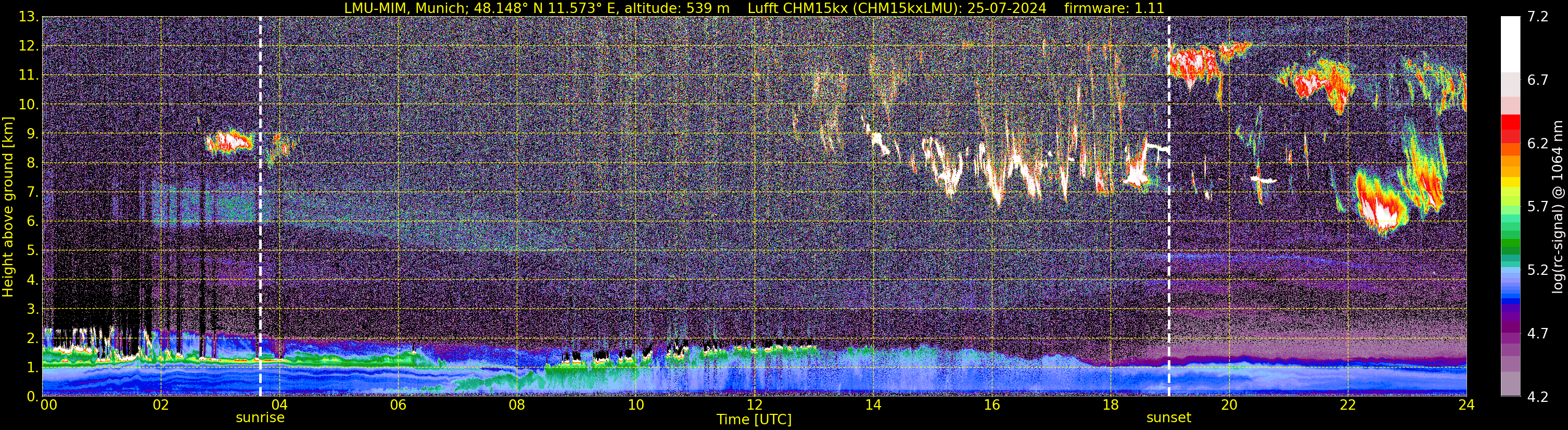Viewport: 1568px width, 430px height.
Task: Click the '9.' height axis tick
Action: 32,134
